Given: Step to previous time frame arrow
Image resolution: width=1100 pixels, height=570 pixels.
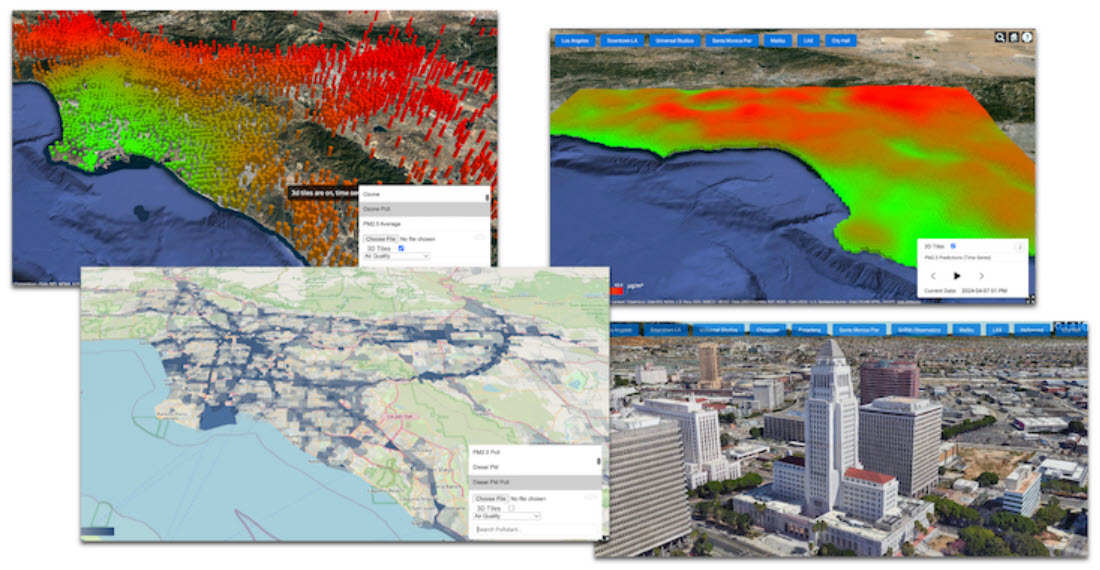Looking at the screenshot, I should click(x=933, y=276).
